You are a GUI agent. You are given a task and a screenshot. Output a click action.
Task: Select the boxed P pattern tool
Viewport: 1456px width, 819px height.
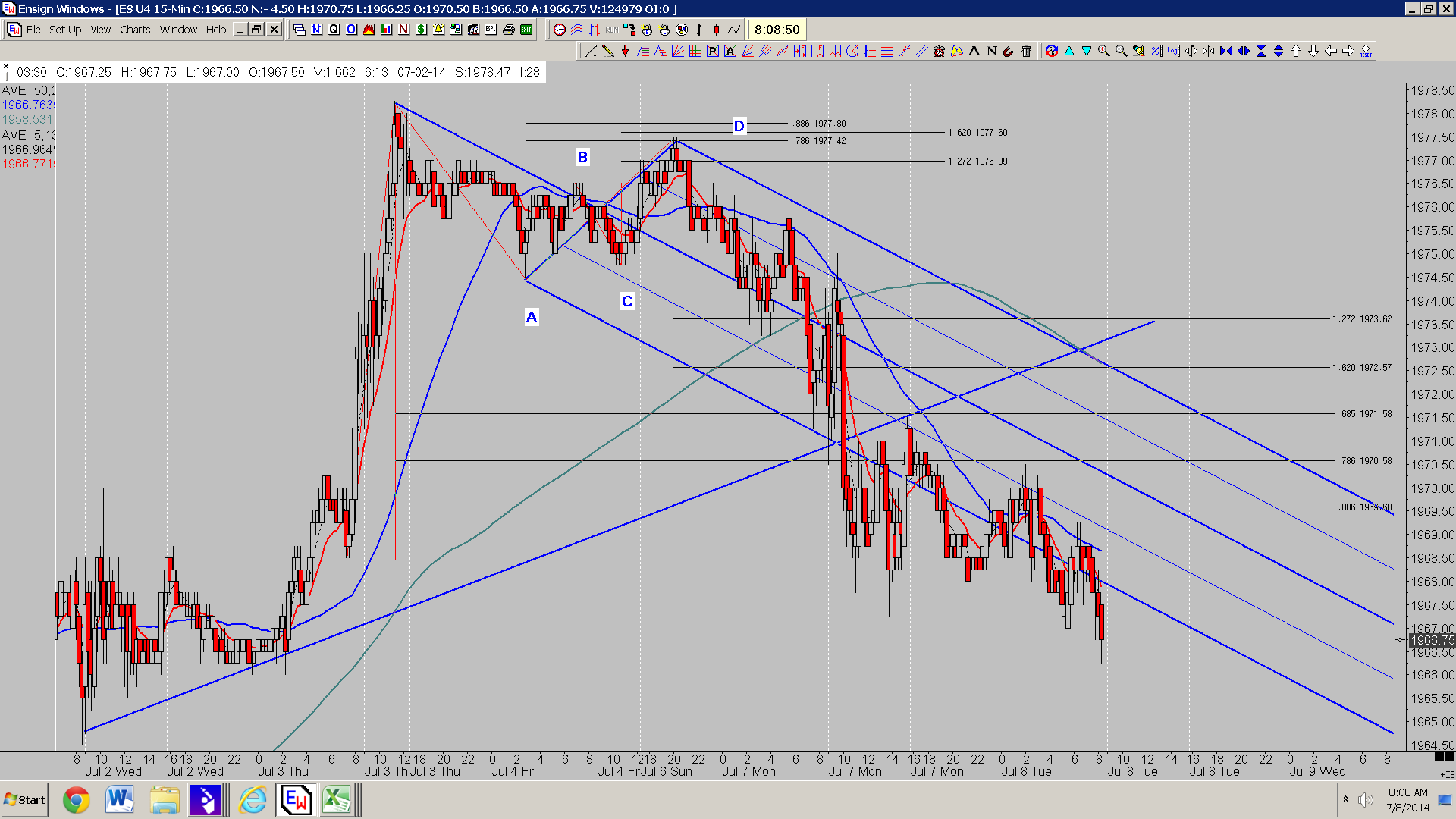[x=712, y=51]
